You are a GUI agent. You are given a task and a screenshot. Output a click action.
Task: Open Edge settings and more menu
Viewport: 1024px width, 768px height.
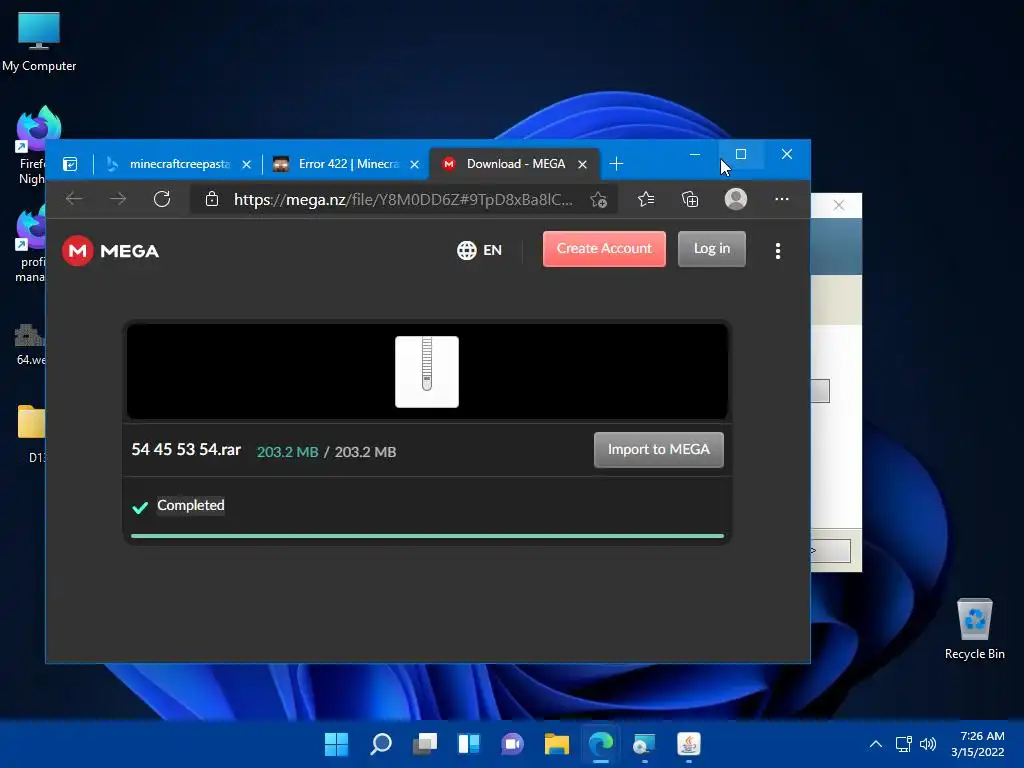point(782,199)
